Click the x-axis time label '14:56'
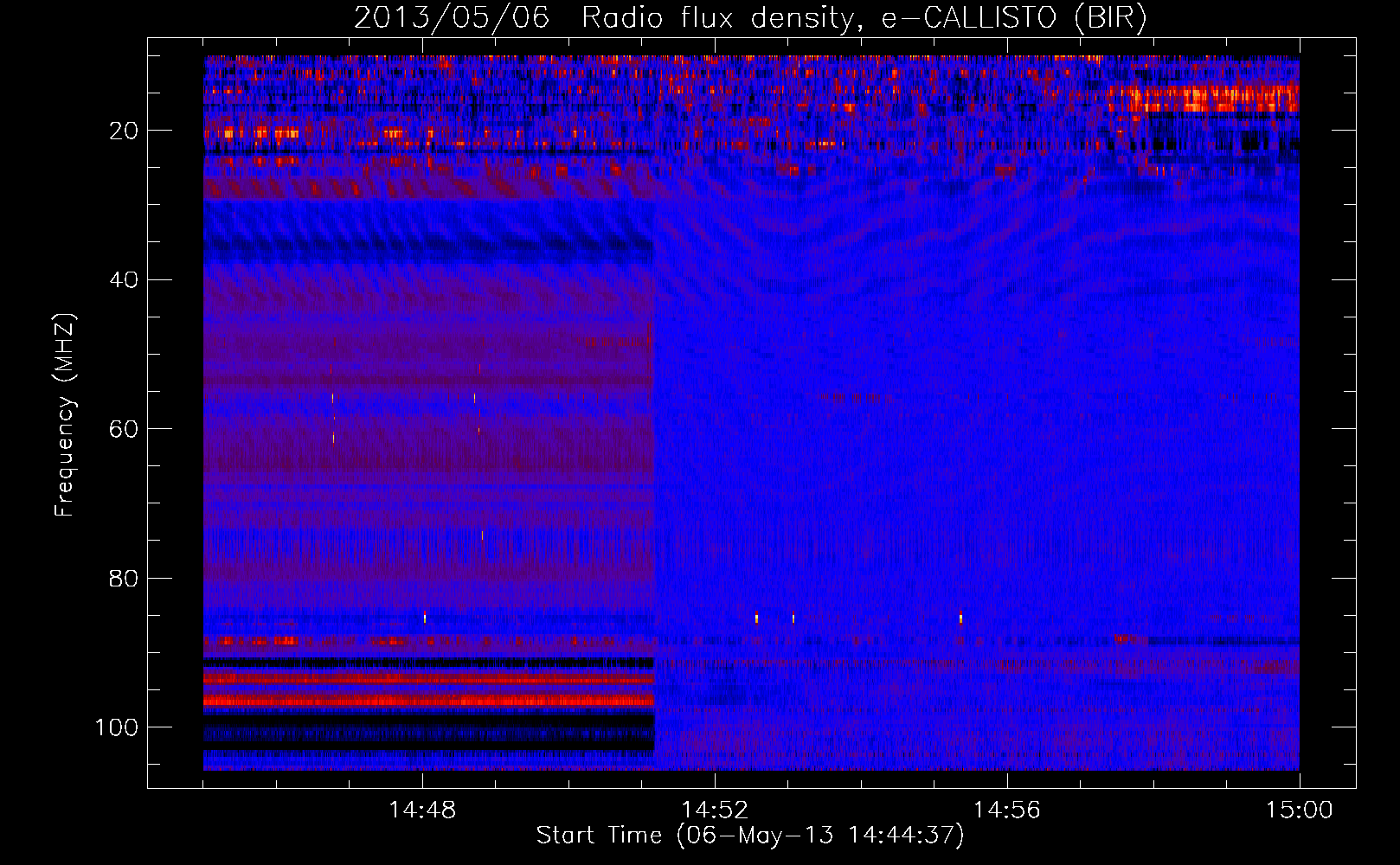 click(1007, 811)
